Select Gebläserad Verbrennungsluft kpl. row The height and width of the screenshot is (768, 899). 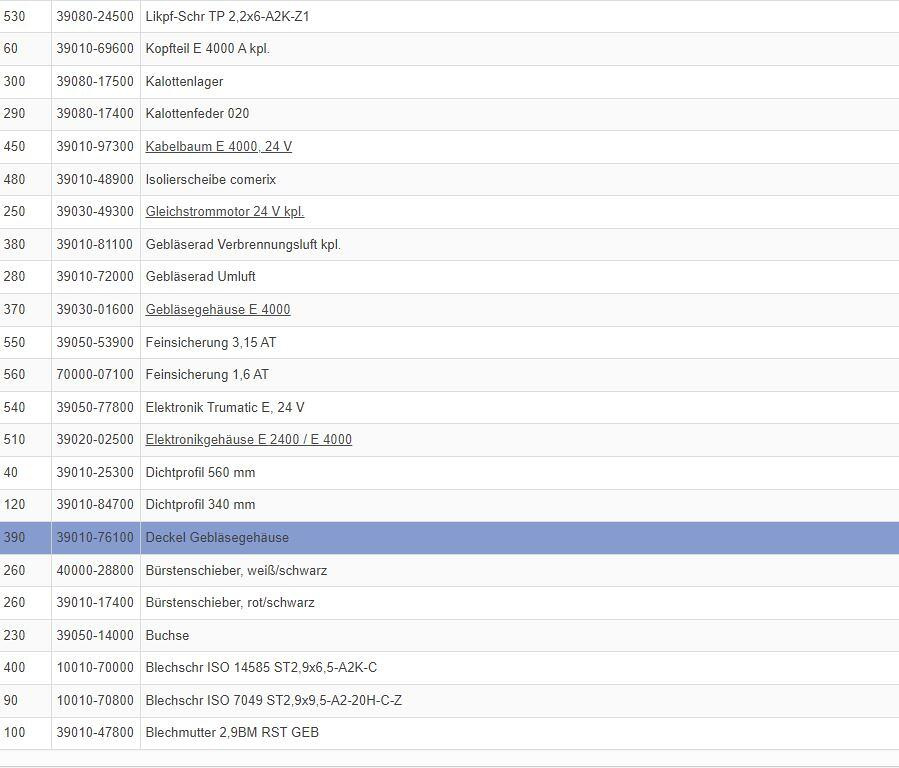pyautogui.click(x=243, y=245)
